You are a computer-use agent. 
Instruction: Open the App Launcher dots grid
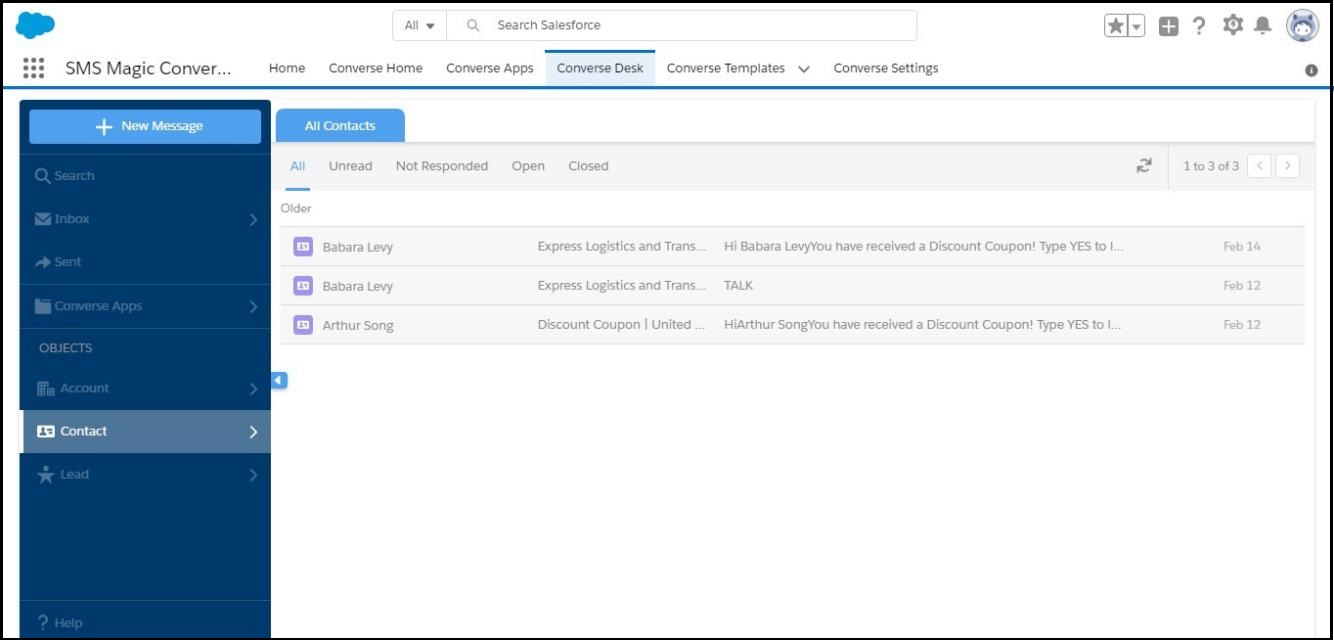[33, 68]
